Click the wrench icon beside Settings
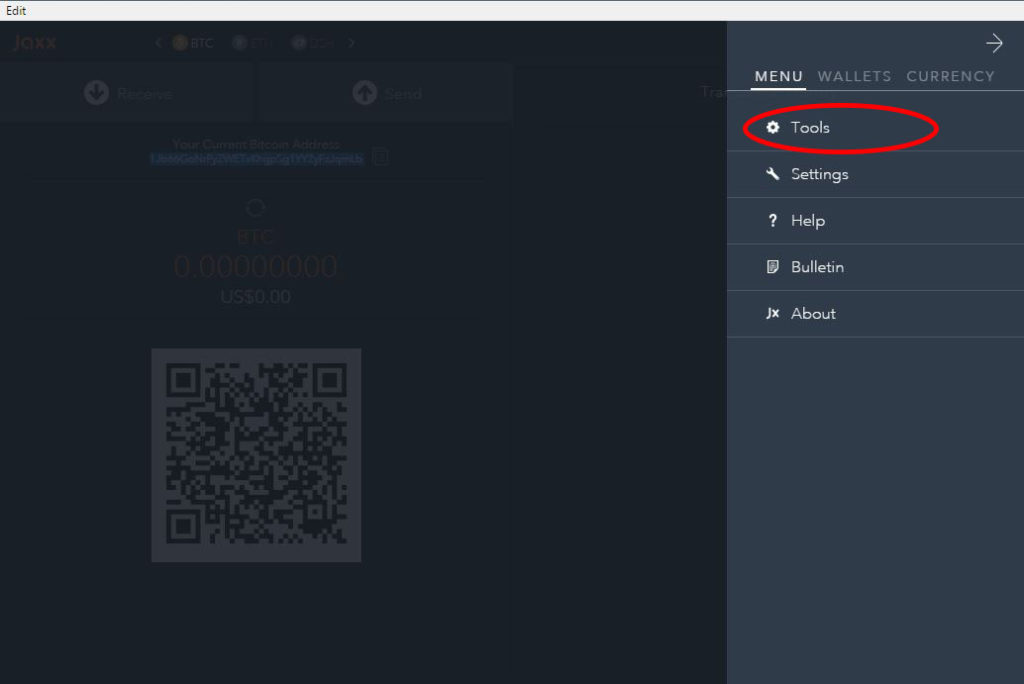The image size is (1024, 684). click(x=773, y=174)
